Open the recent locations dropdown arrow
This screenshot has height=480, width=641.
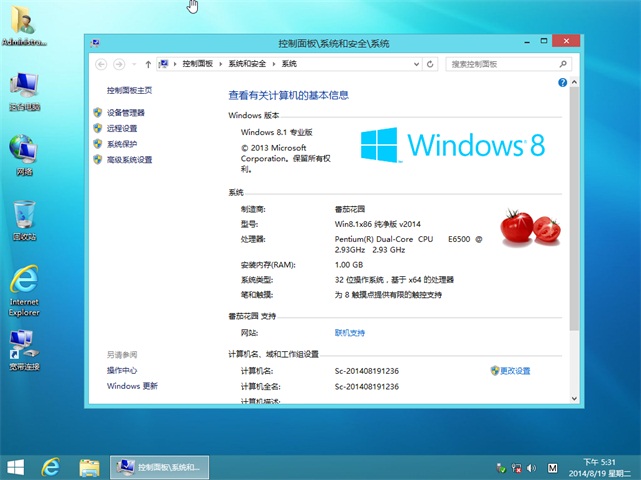pos(133,63)
